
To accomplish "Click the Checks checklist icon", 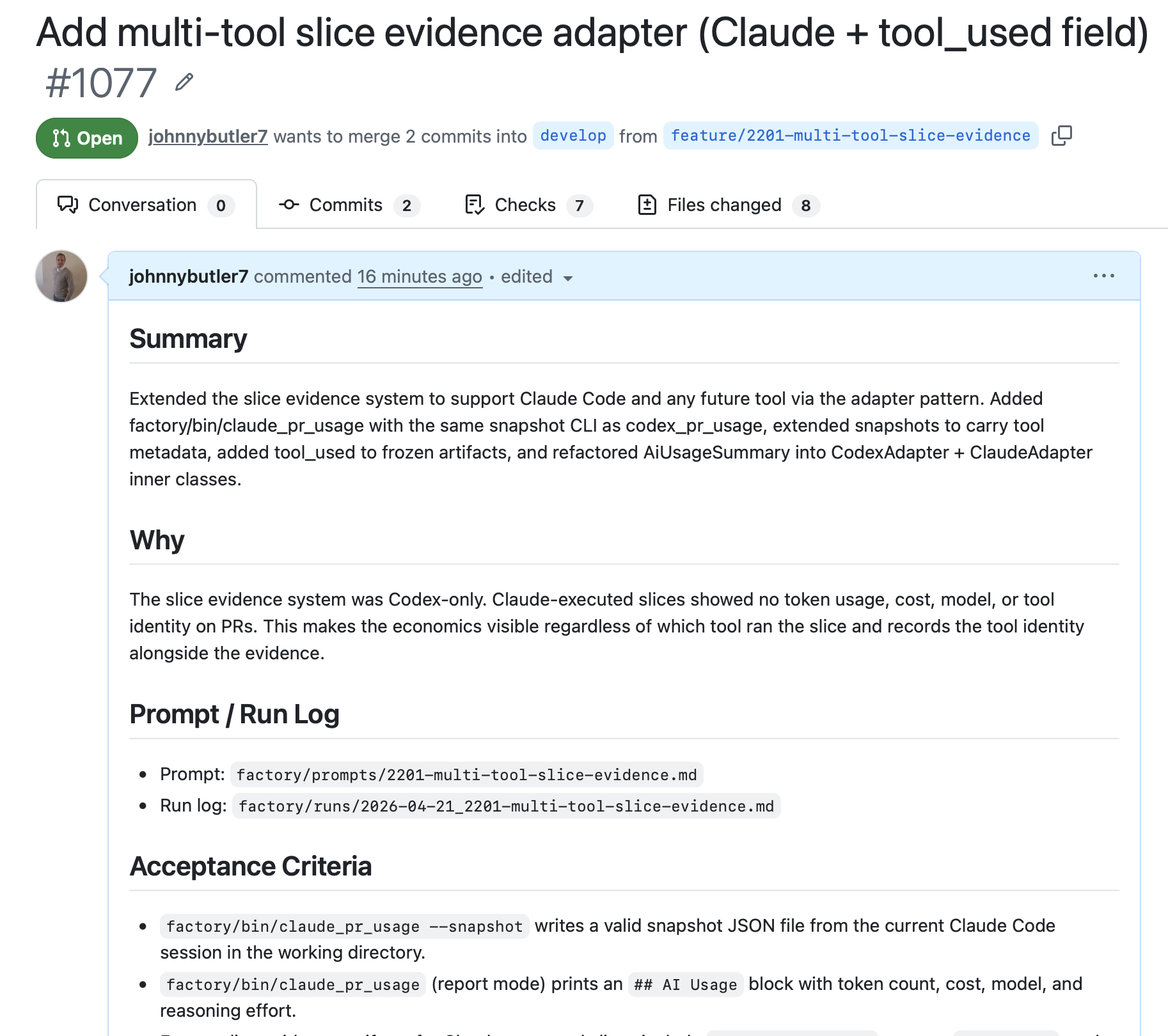I will pos(475,205).
